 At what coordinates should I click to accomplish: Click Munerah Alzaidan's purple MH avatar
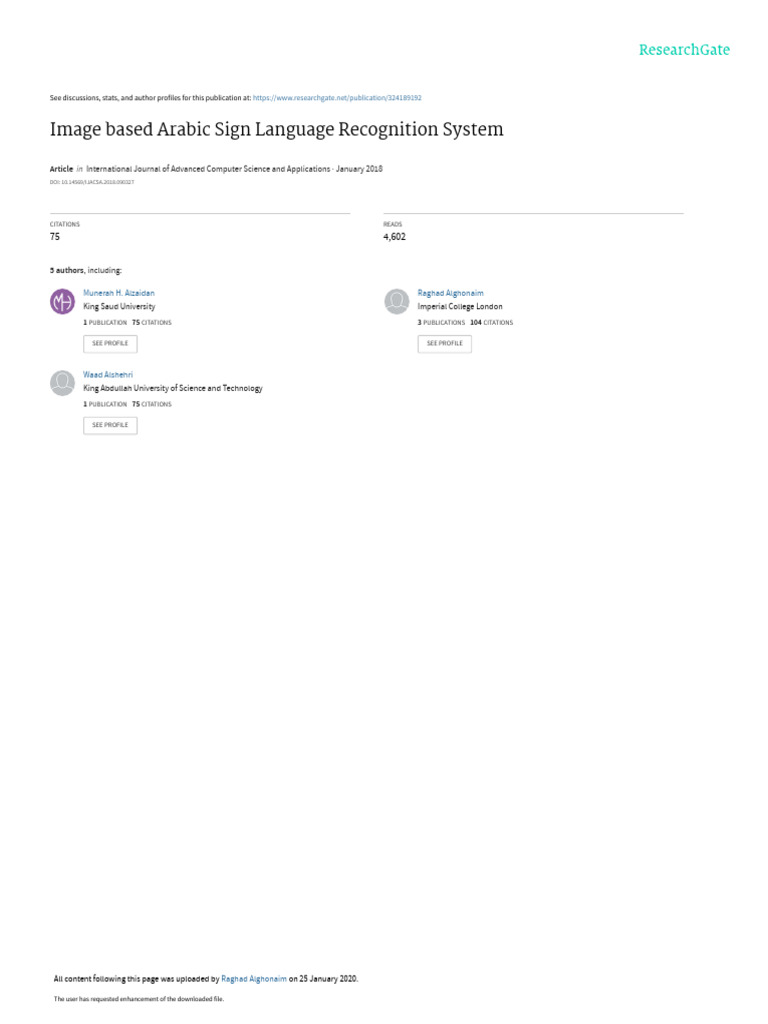click(63, 301)
